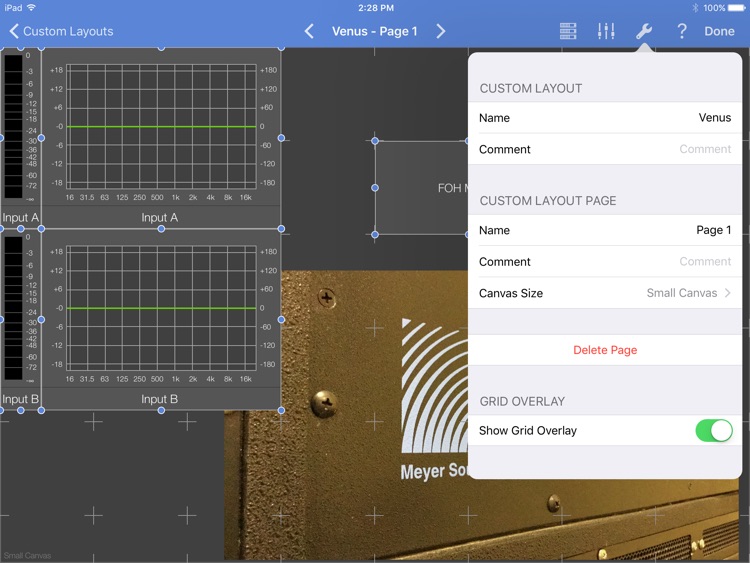This screenshot has height=563, width=750.
Task: Edit the page name Page 1
Action: click(605, 230)
